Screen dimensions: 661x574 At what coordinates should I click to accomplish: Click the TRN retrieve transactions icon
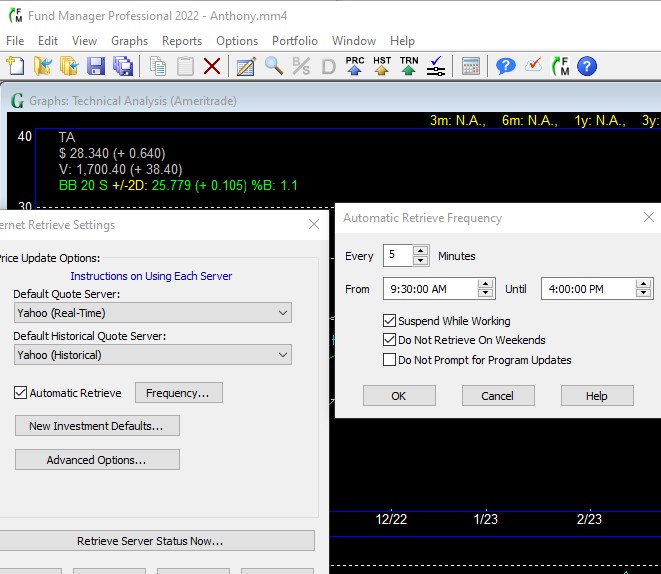[409, 66]
